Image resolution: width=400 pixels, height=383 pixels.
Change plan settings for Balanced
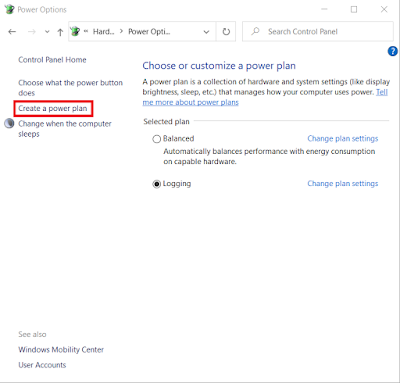pyautogui.click(x=343, y=138)
